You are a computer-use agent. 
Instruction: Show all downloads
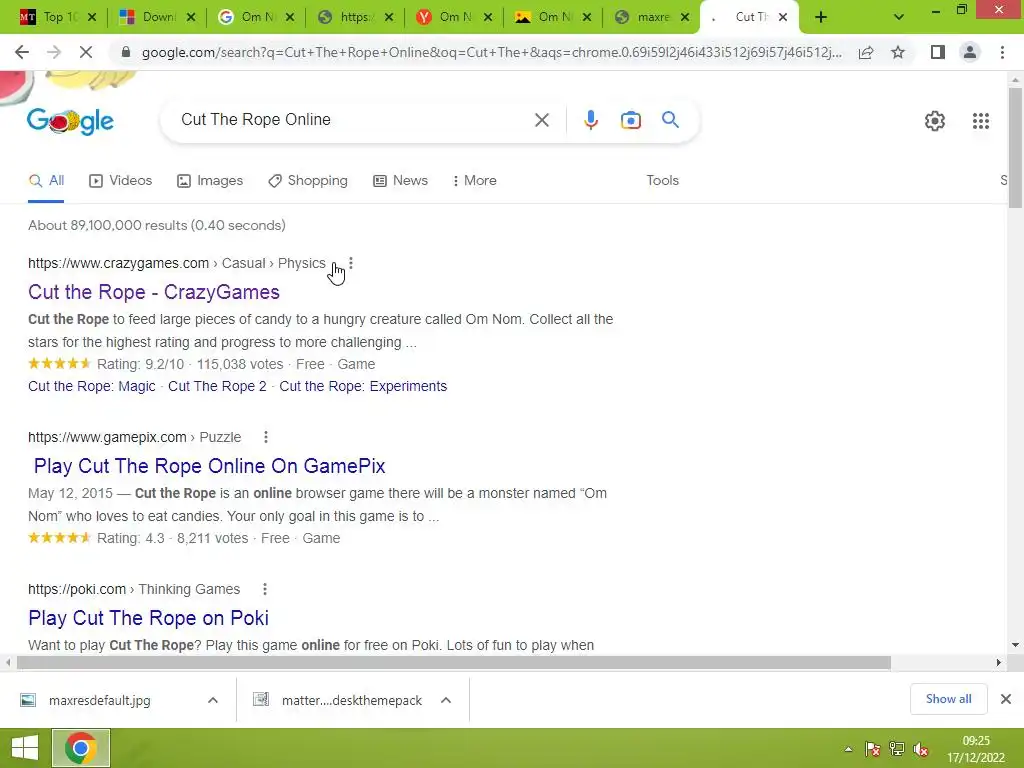pyautogui.click(x=948, y=699)
